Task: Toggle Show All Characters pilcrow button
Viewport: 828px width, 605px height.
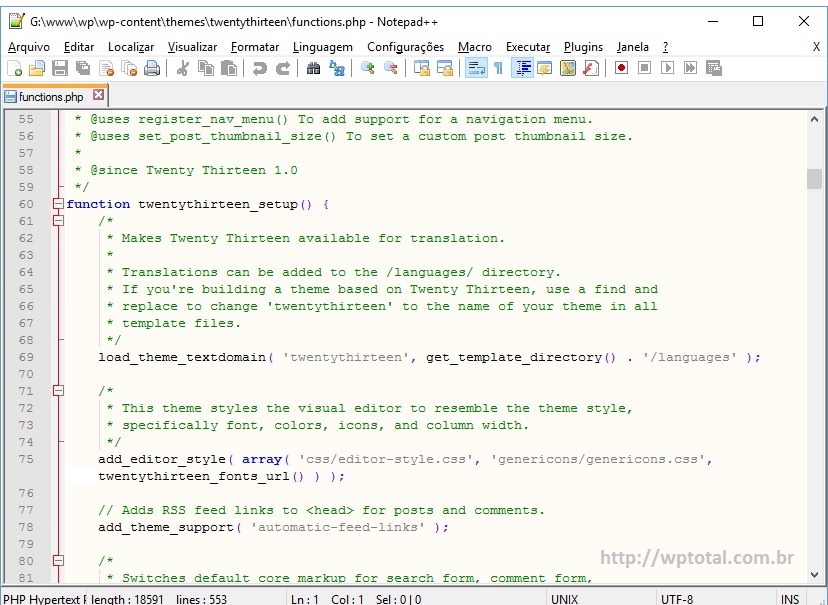Action: [498, 68]
